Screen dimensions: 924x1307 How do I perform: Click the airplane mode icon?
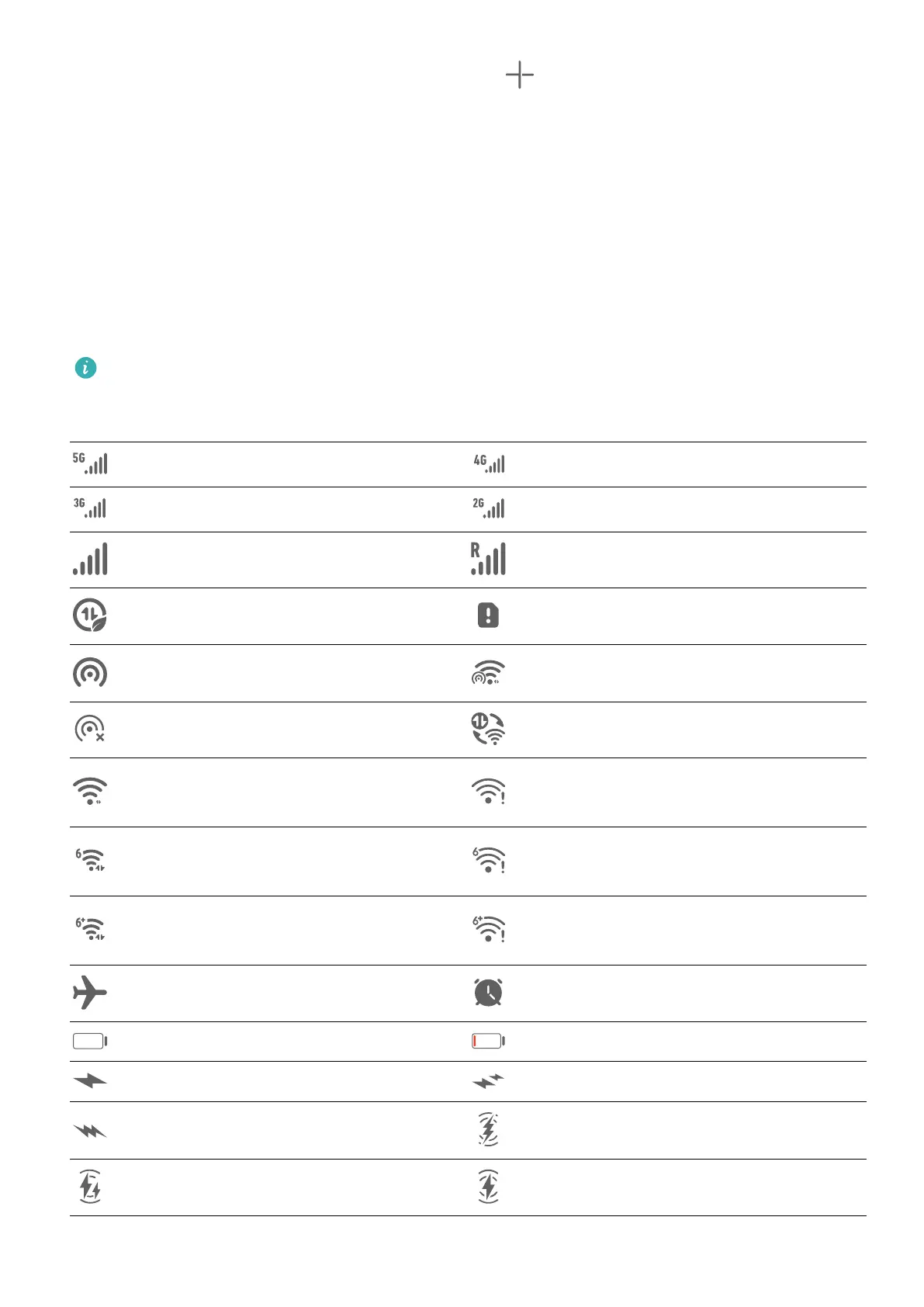point(90,993)
